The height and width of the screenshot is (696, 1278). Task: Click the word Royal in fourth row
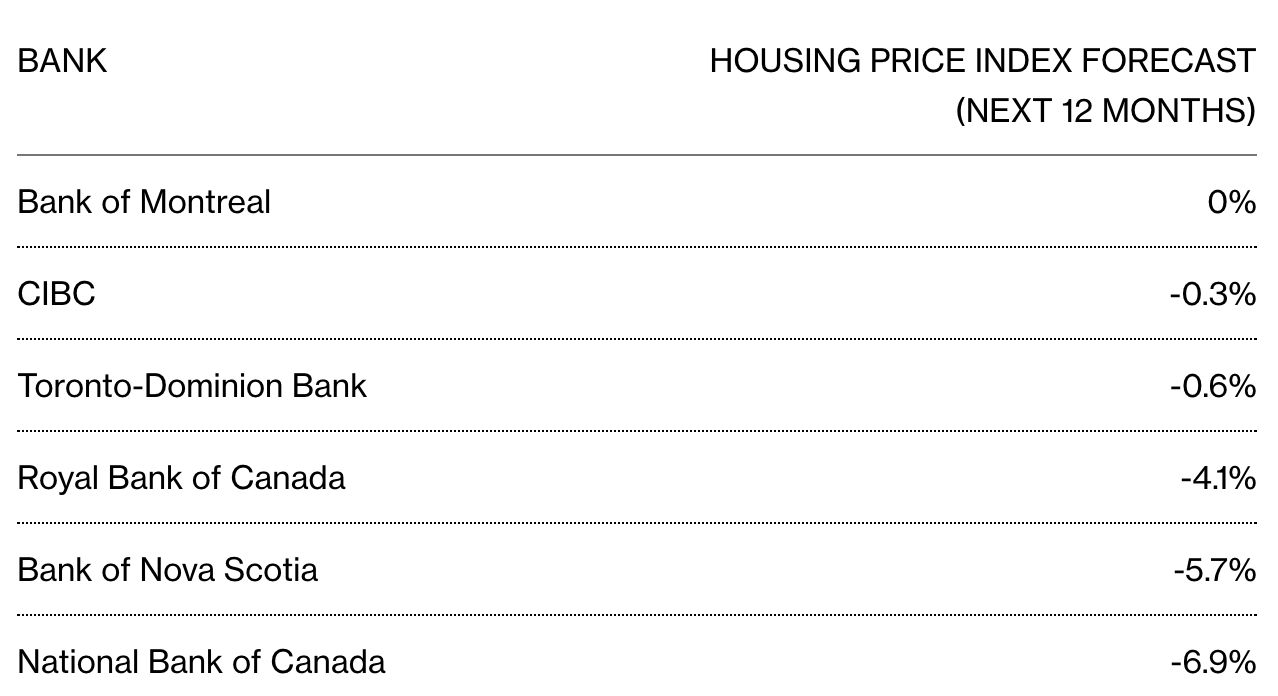tap(58, 478)
